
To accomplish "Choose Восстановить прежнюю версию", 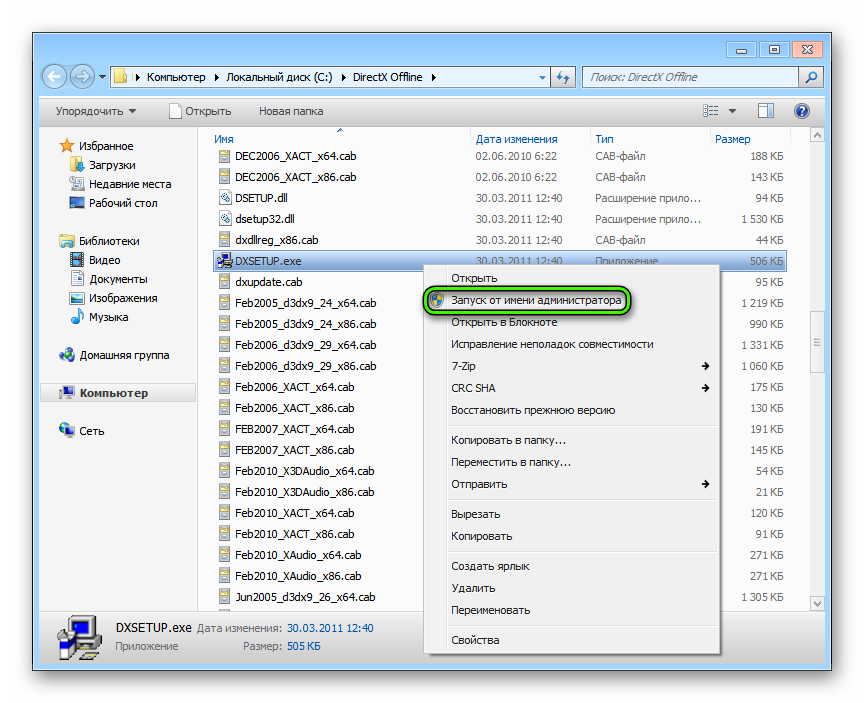I will 571,410.
